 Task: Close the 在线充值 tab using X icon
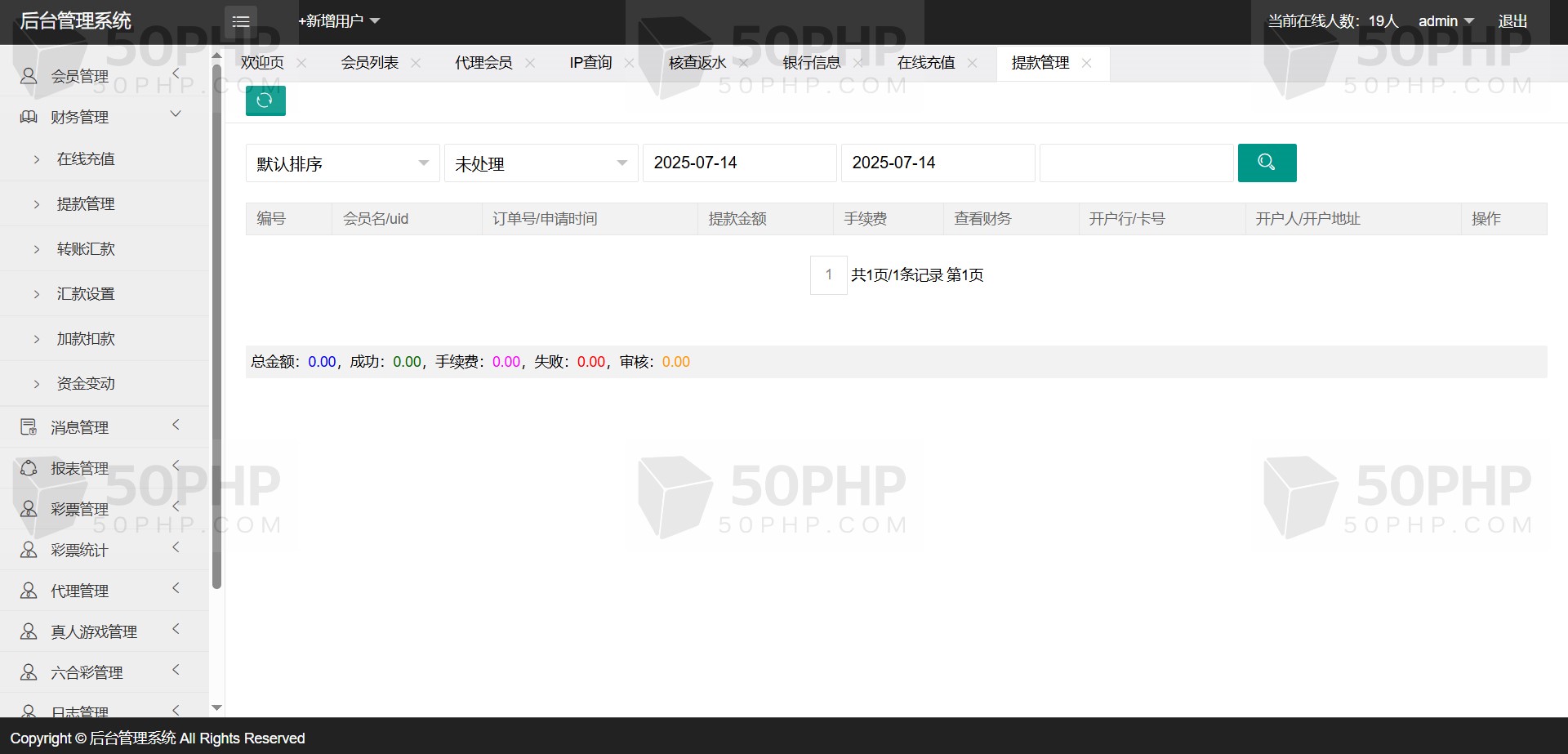[x=972, y=64]
